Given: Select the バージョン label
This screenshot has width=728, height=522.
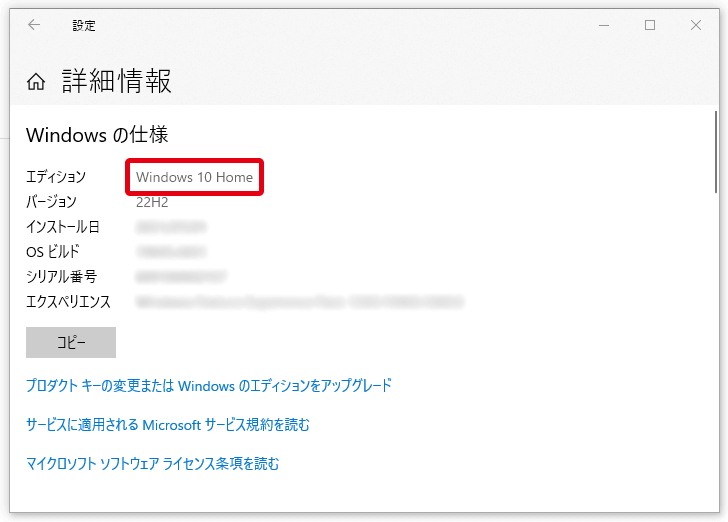Looking at the screenshot, I should (51, 202).
